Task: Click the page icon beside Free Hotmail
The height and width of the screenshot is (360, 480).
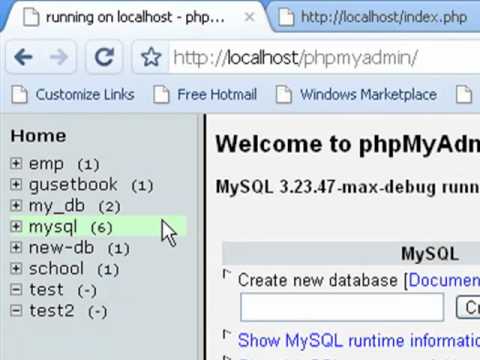Action: pos(161,95)
